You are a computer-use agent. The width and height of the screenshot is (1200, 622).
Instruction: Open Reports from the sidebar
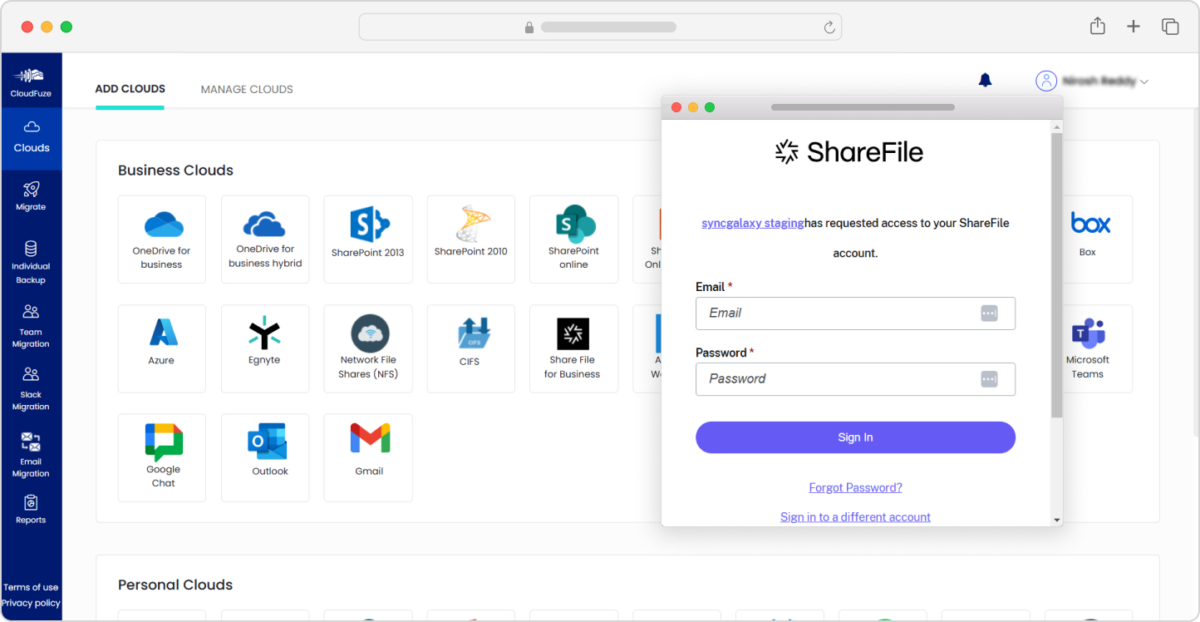[31, 512]
